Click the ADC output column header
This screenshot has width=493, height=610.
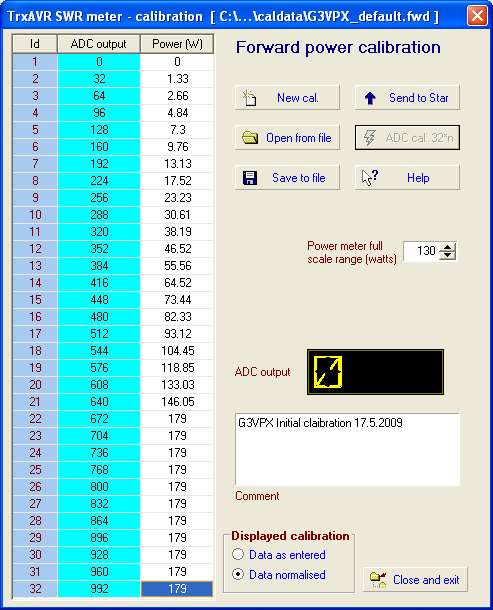pos(98,44)
